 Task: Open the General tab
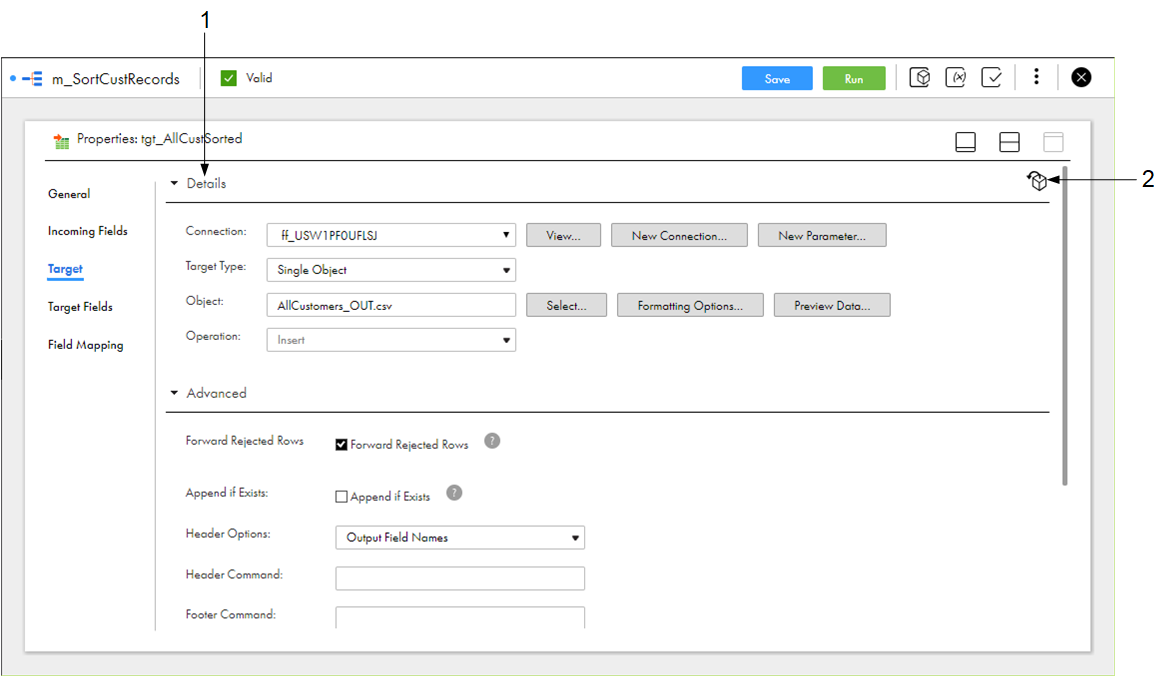[x=69, y=194]
